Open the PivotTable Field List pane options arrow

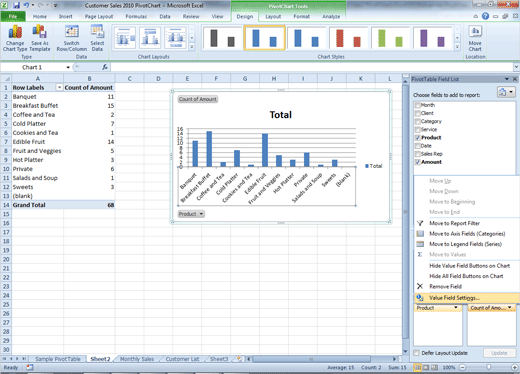(507, 79)
